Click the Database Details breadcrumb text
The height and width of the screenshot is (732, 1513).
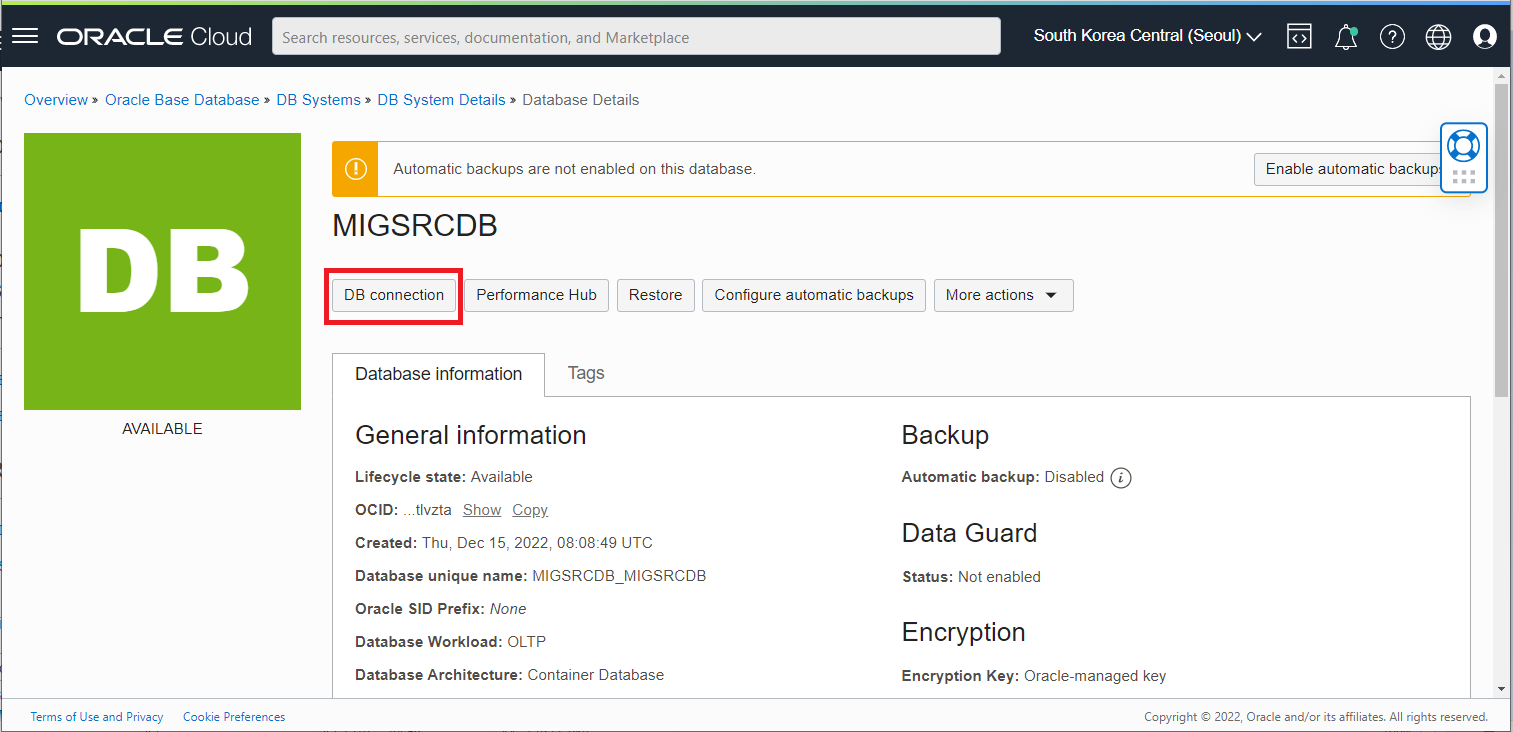(581, 100)
